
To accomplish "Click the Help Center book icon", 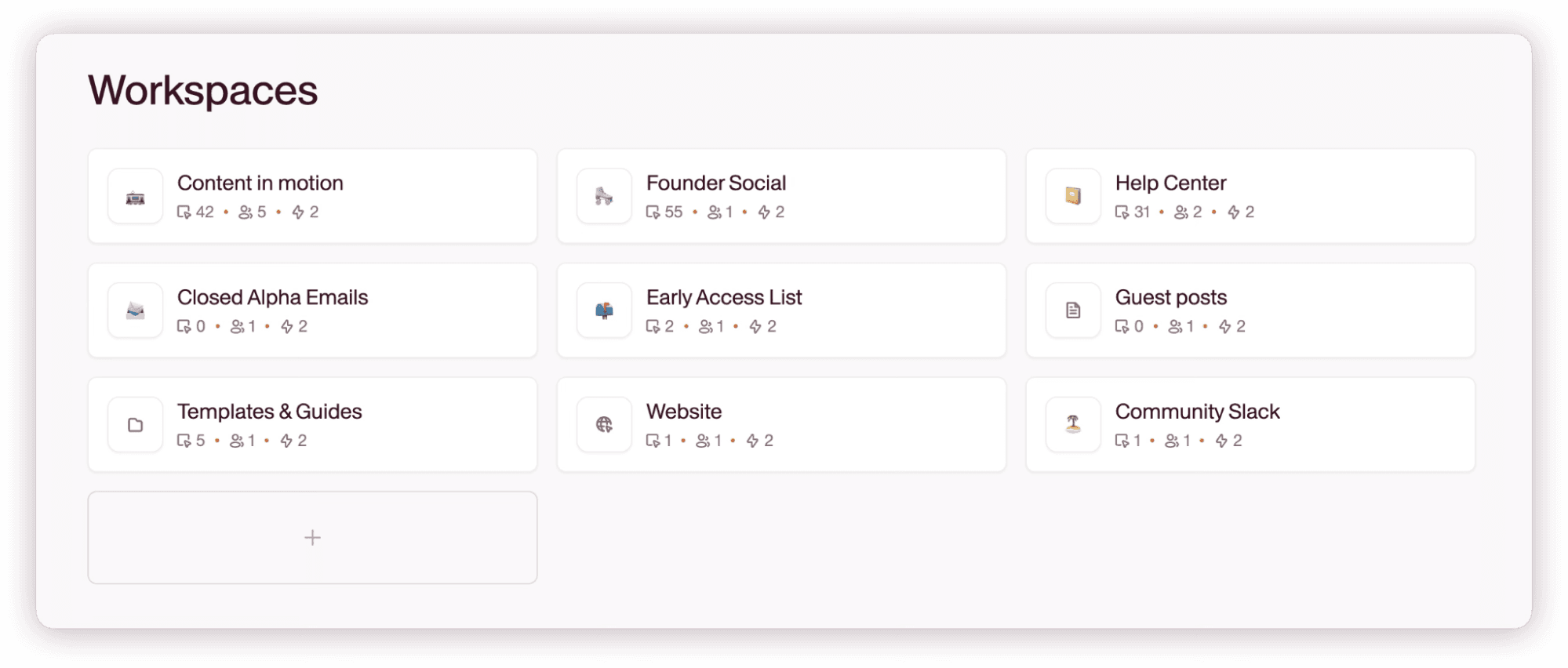I will pos(1073,197).
